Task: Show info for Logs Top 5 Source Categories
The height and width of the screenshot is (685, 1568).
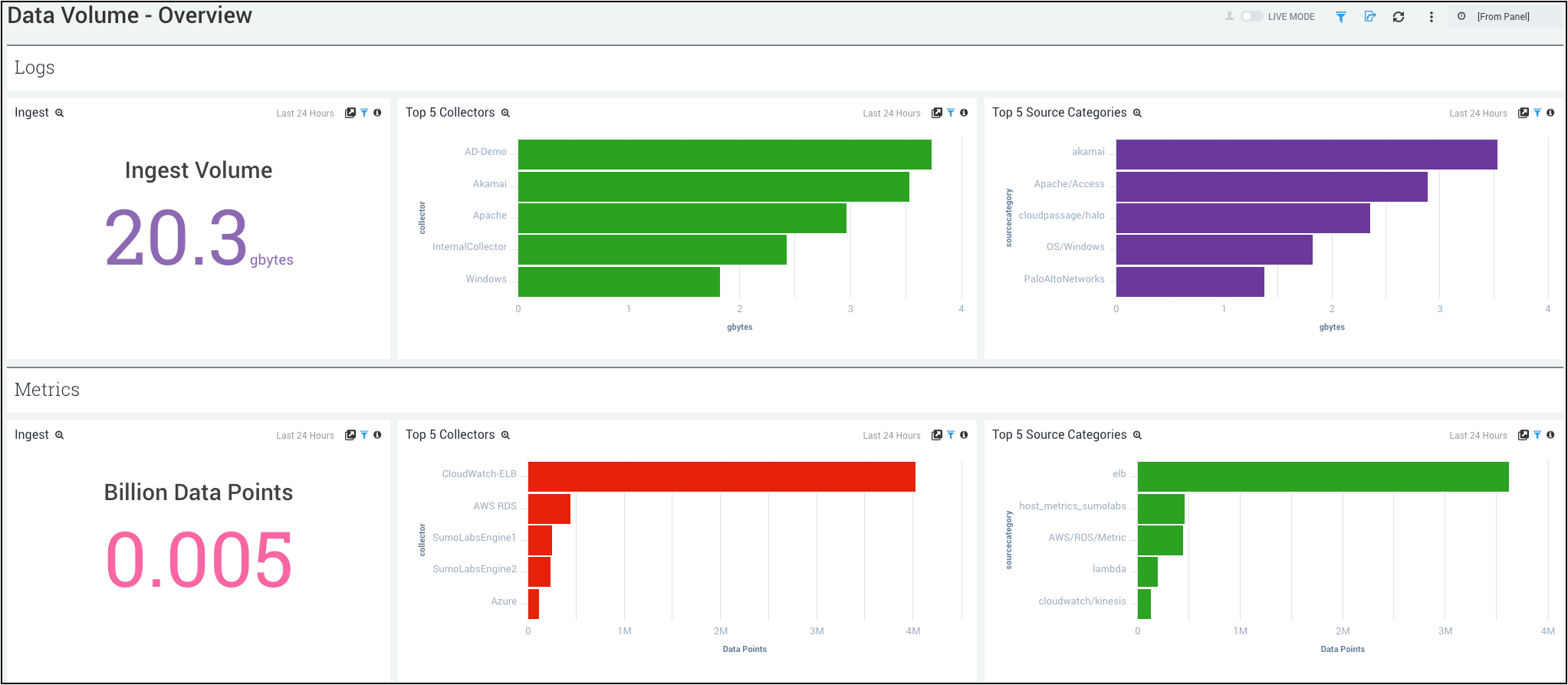Action: [x=1550, y=113]
